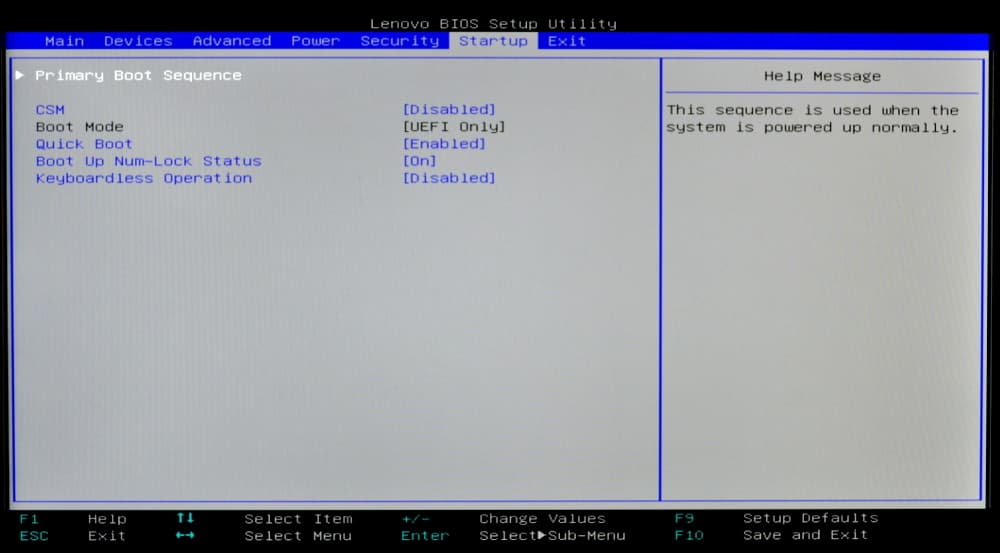Click the left-right arrows key icon
Screen dimensions: 1000x553
pos(185,535)
